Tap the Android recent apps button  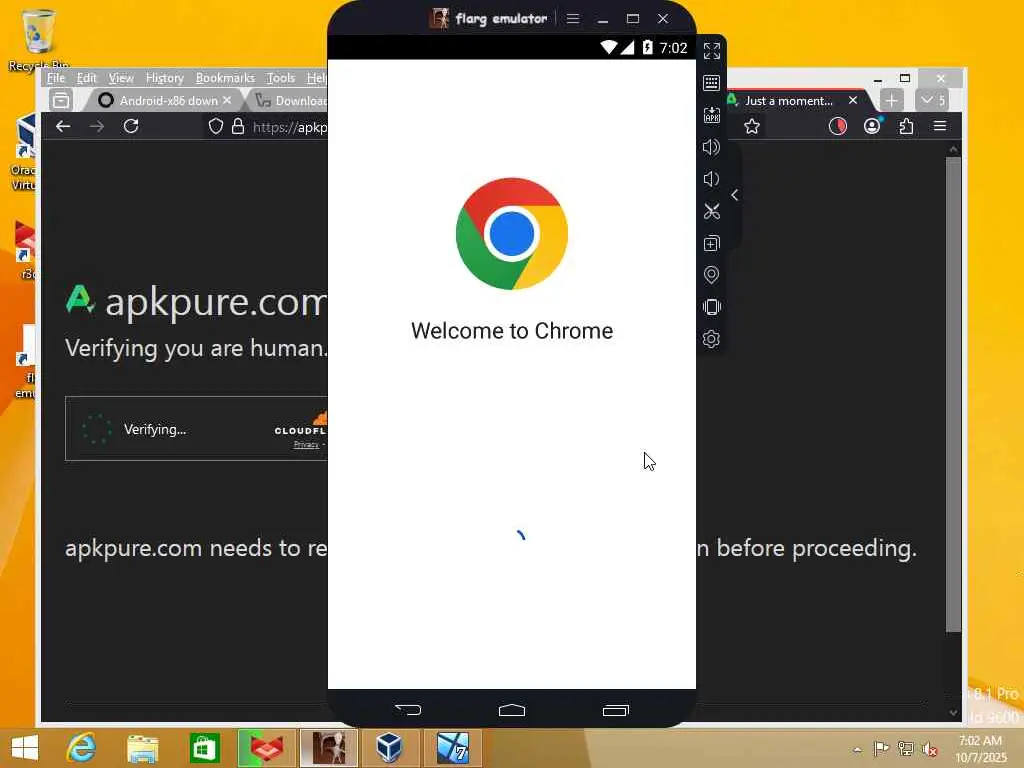616,710
